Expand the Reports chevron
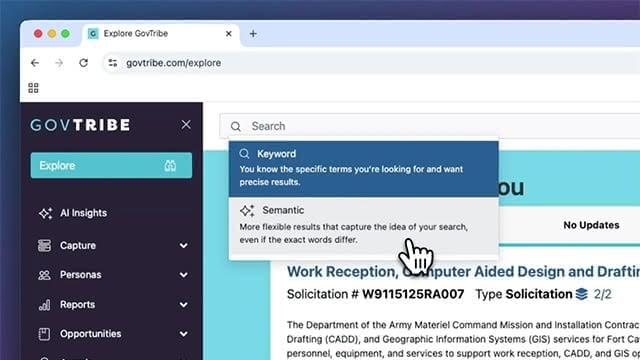 (184, 305)
